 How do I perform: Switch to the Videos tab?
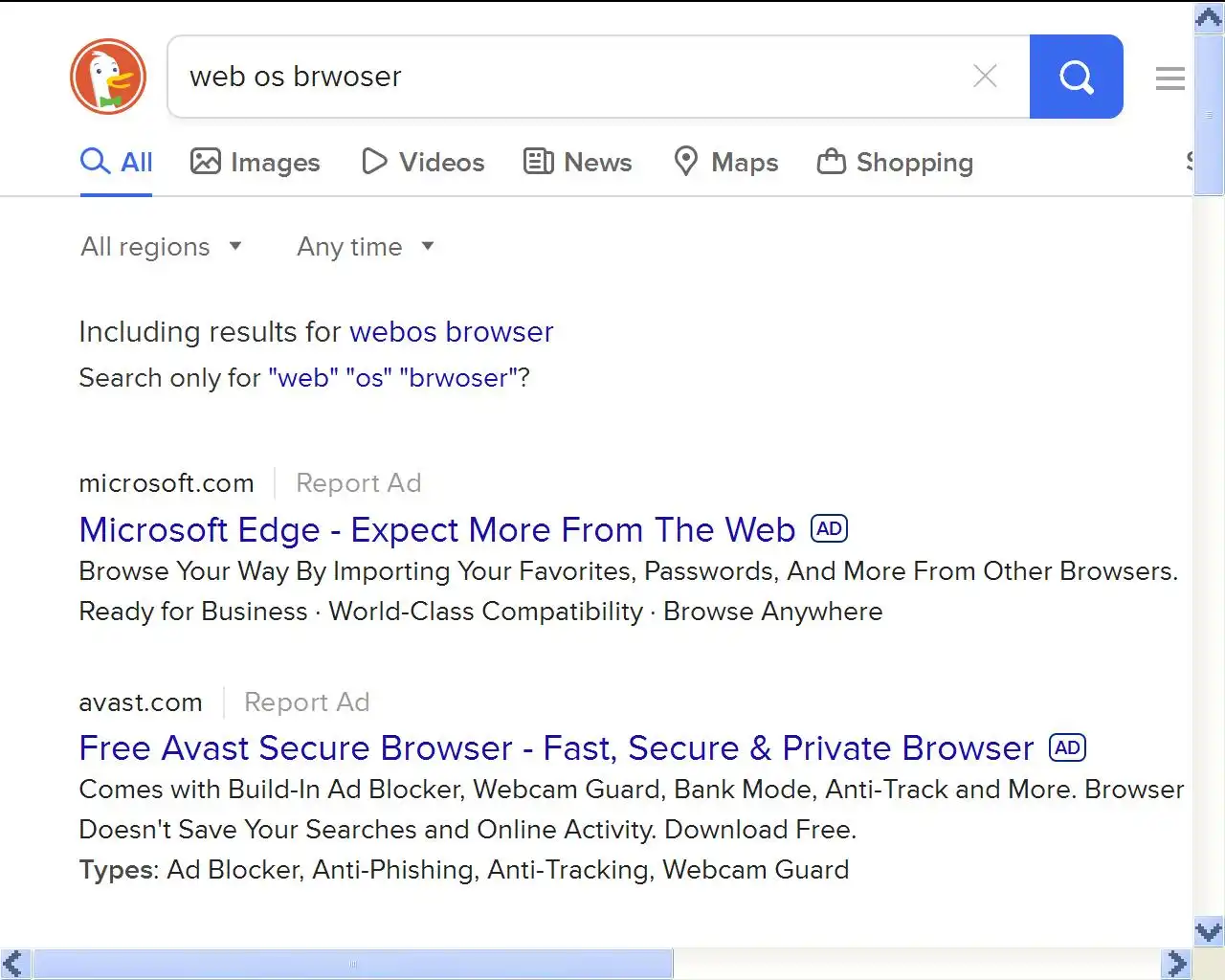423,163
